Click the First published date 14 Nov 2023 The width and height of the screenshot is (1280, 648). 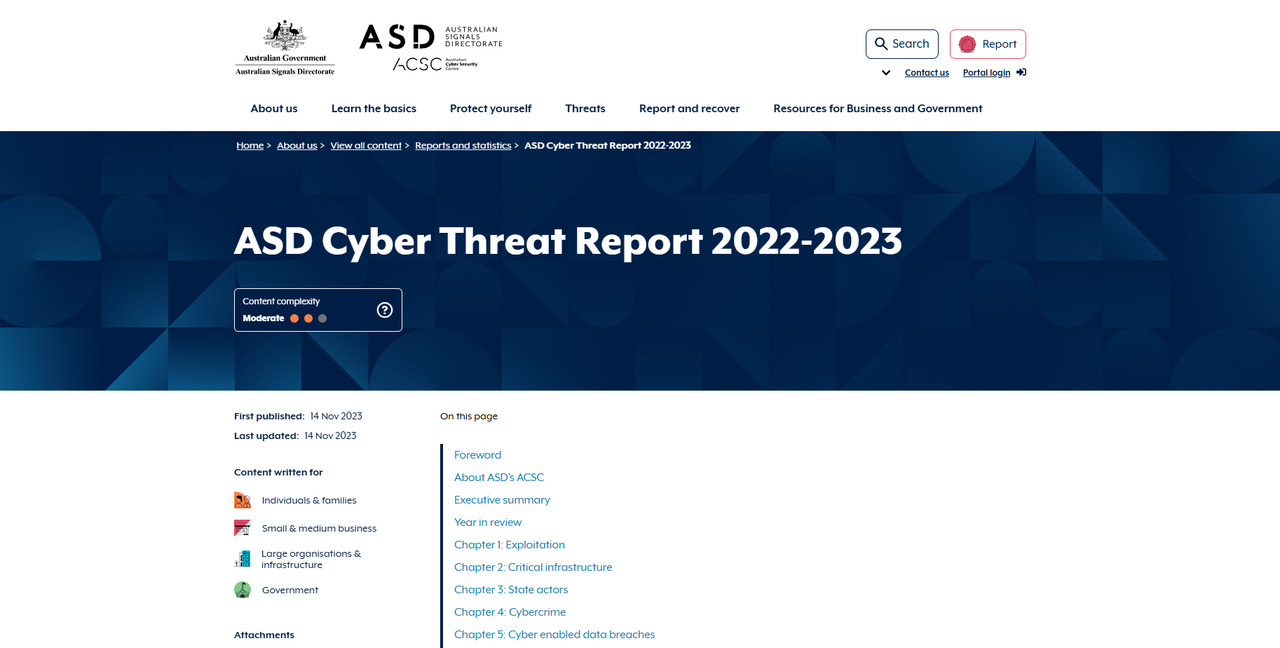[336, 416]
